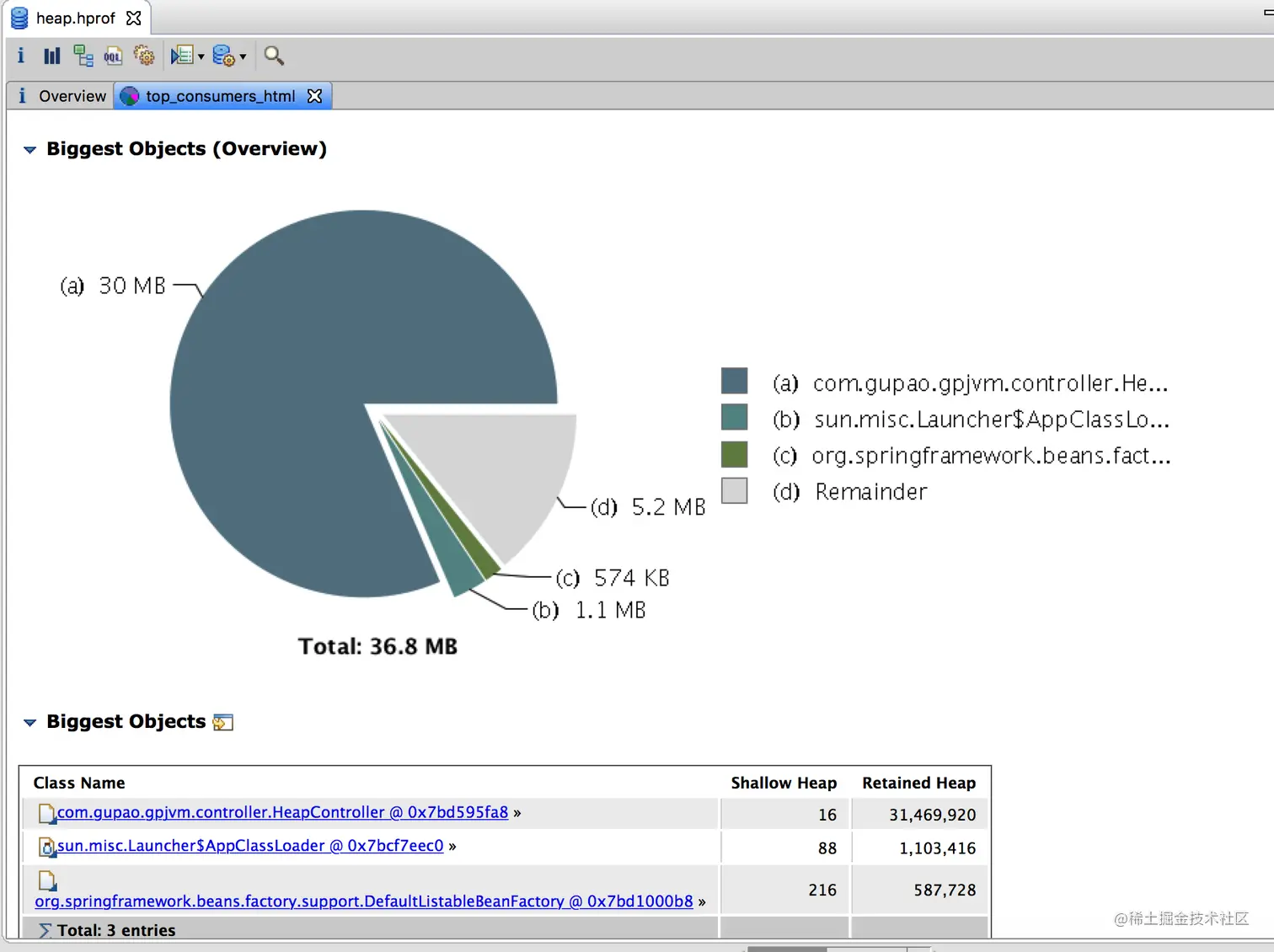Open the » menu after the DefaultListableBeanFactory link
The width and height of the screenshot is (1274, 952).
tap(702, 901)
